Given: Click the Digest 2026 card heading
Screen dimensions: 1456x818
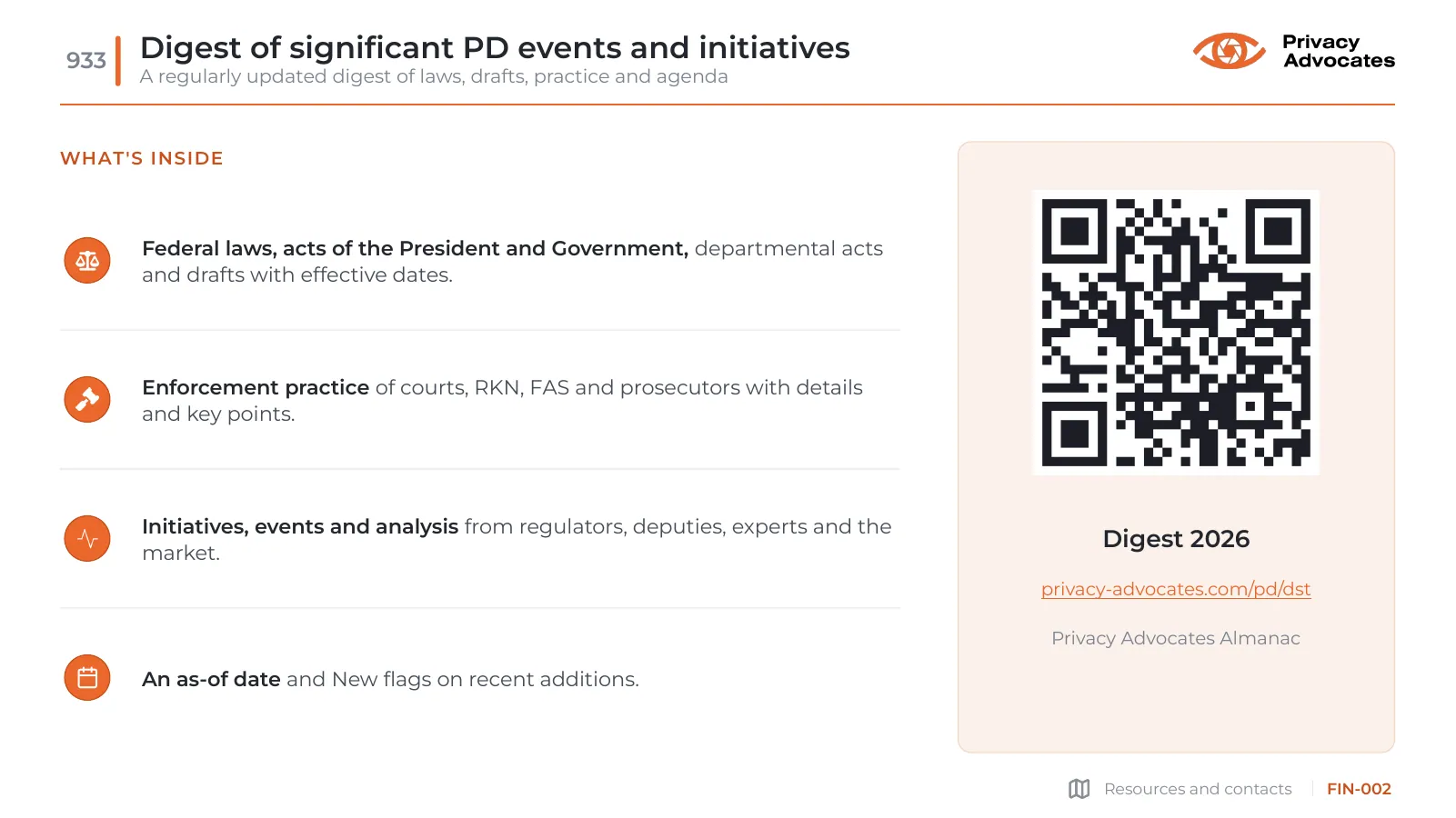Looking at the screenshot, I should coord(1176,539).
